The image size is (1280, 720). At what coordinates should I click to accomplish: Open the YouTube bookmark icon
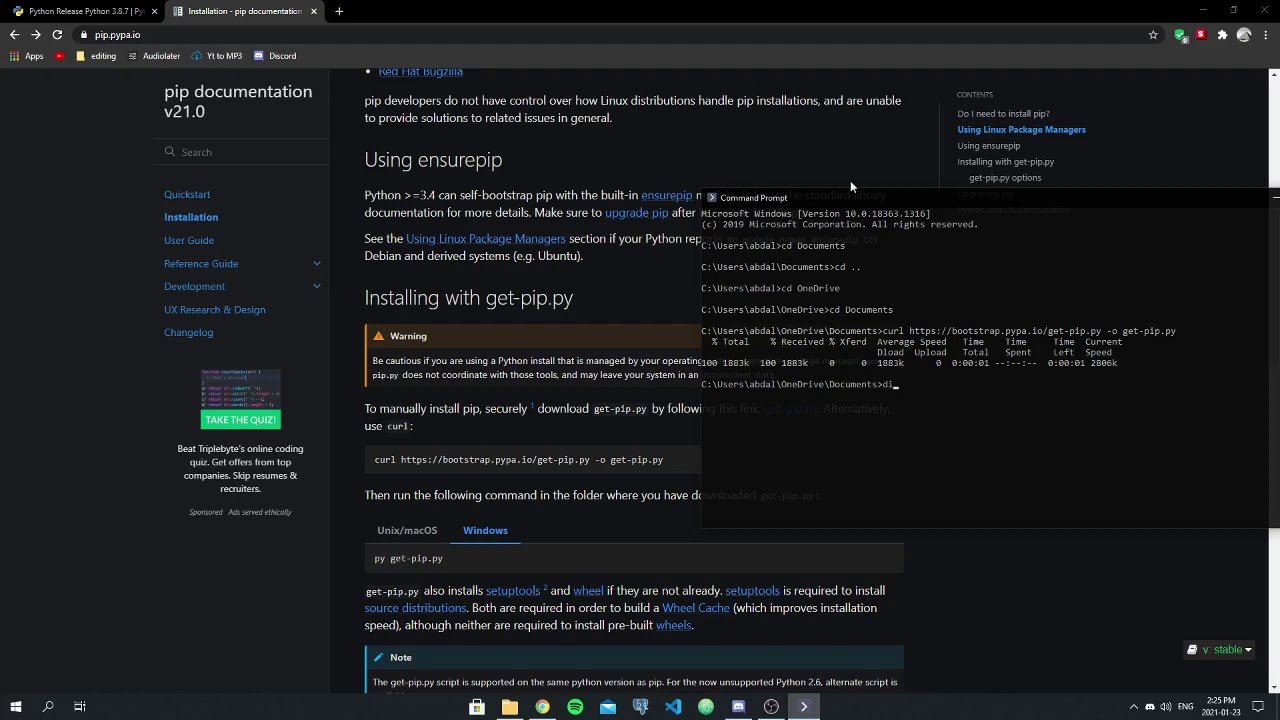coord(59,56)
